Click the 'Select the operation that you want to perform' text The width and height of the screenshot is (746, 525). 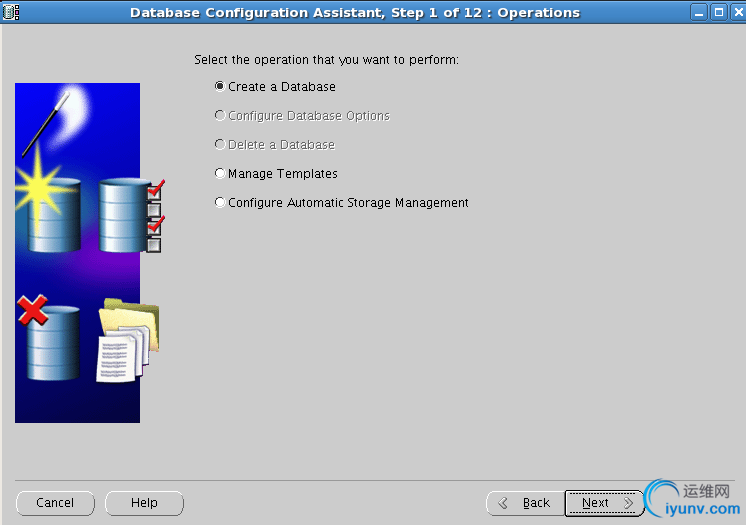326,60
